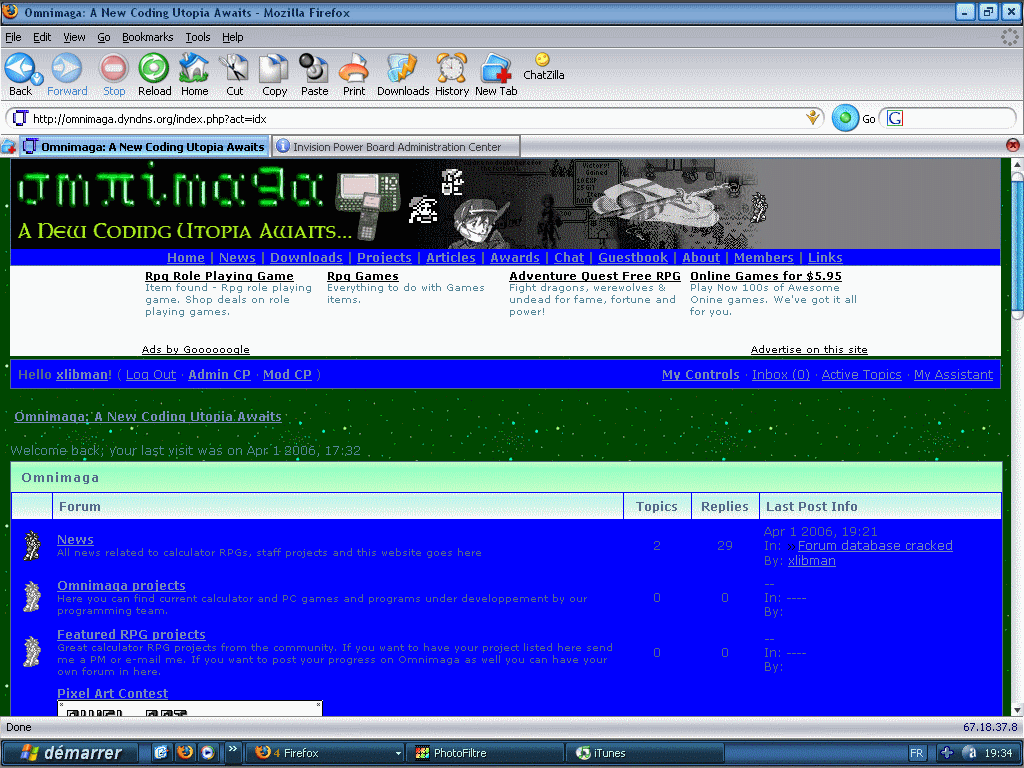Switch to iTunes in the taskbar
This screenshot has height=768, width=1024.
coord(643,753)
